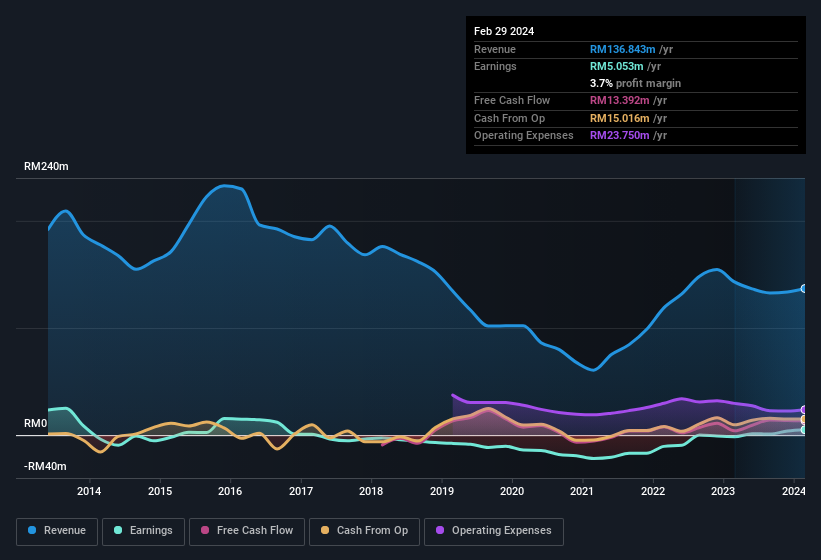Click the 2015 x-axis label
Screen dimensions: 821x560
(160, 491)
